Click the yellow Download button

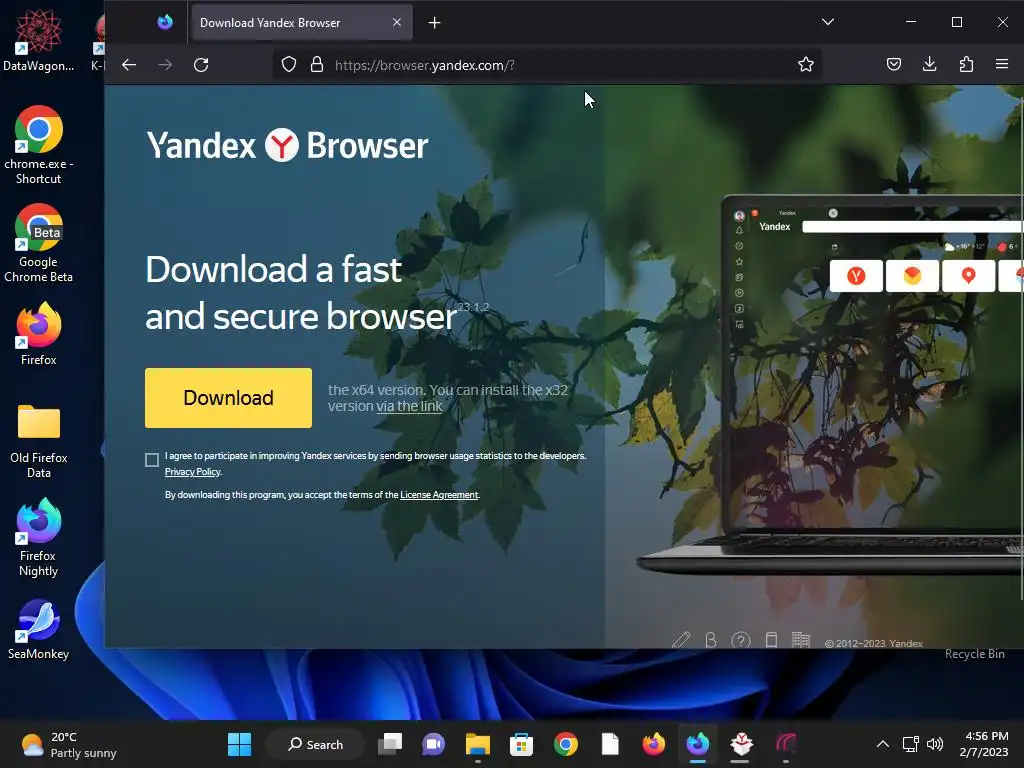coord(228,398)
